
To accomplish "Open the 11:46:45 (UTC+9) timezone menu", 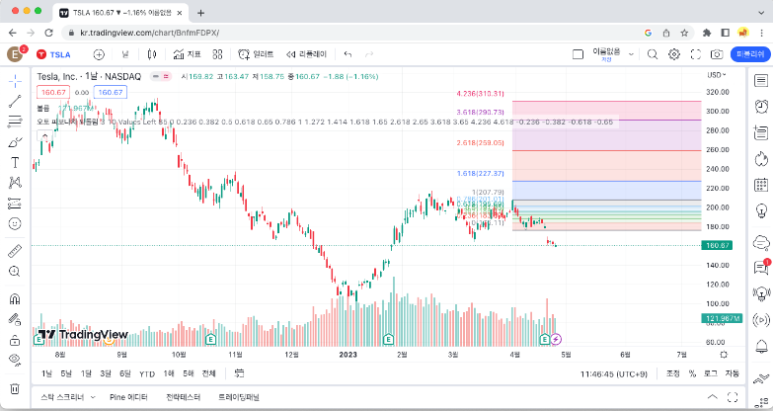I will [x=614, y=374].
